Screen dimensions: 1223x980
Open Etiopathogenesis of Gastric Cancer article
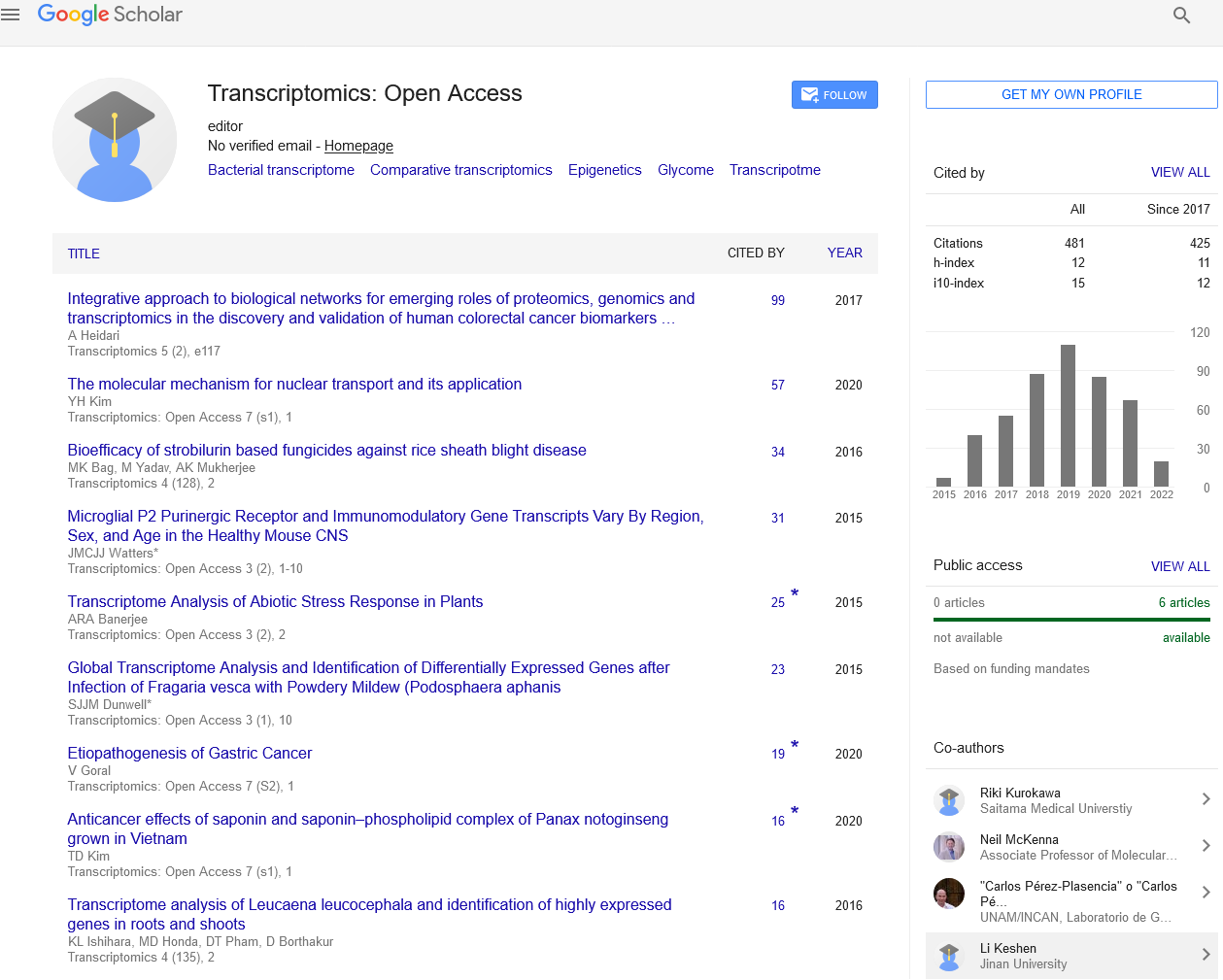[x=189, y=754]
